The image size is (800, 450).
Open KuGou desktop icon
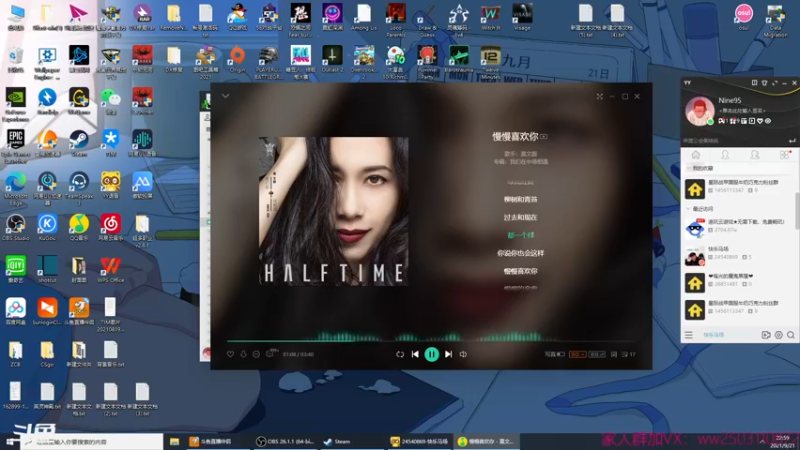(x=47, y=228)
